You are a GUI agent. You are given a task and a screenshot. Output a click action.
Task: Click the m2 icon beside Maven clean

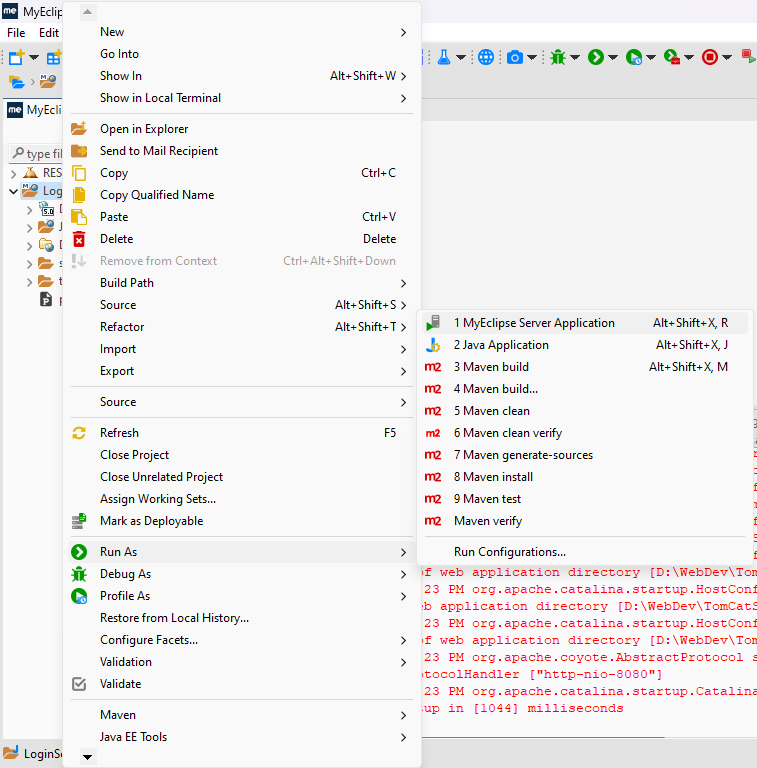(433, 411)
